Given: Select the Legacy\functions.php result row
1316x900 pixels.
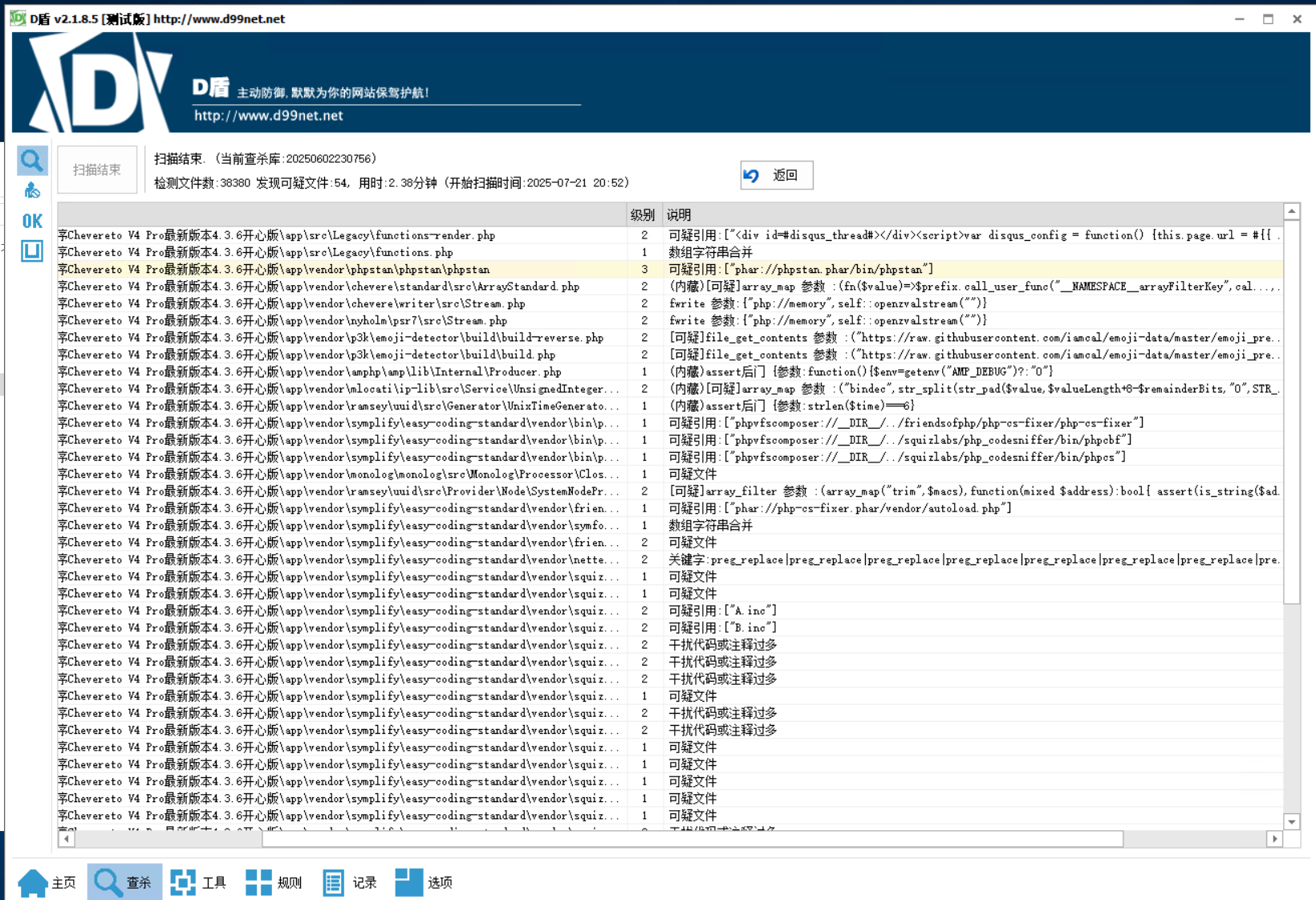Looking at the screenshot, I should [670, 252].
